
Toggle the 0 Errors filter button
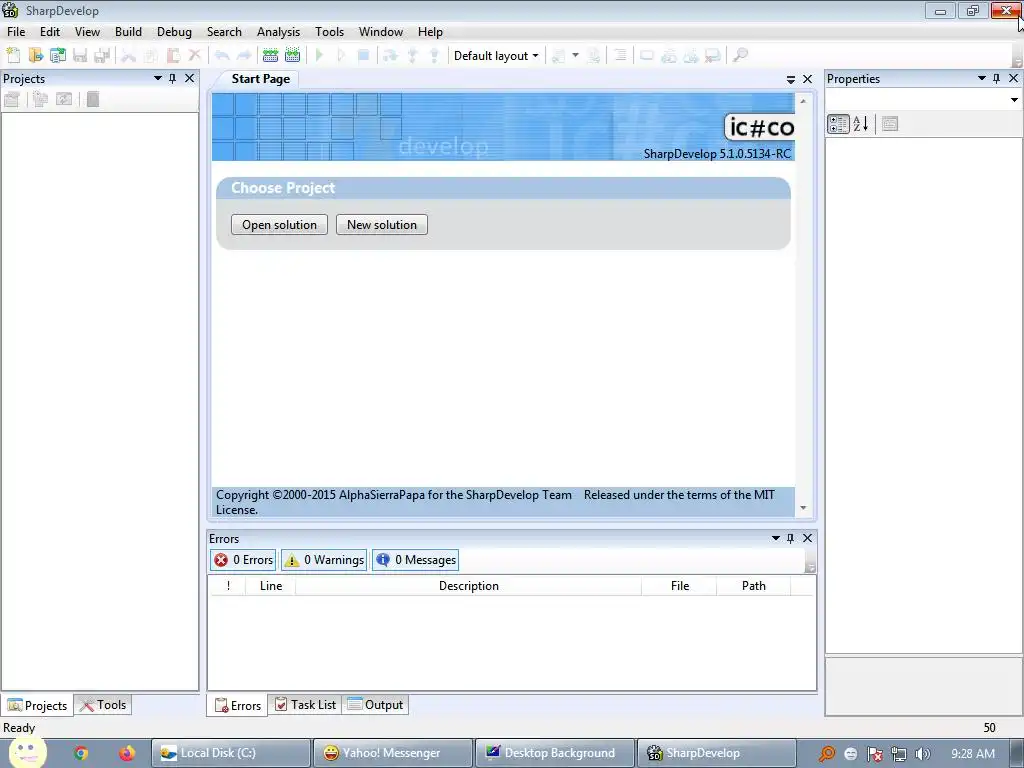(244, 560)
